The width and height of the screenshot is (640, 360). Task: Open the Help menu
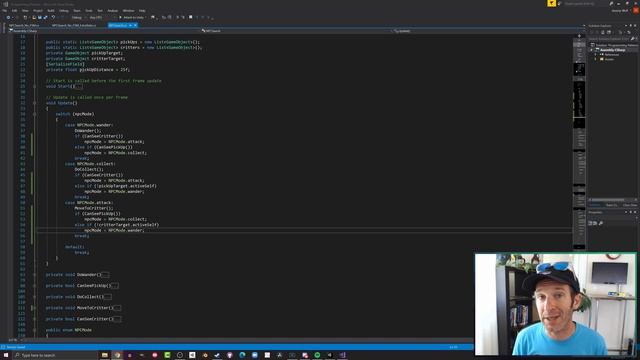pyautogui.click(x=142, y=11)
